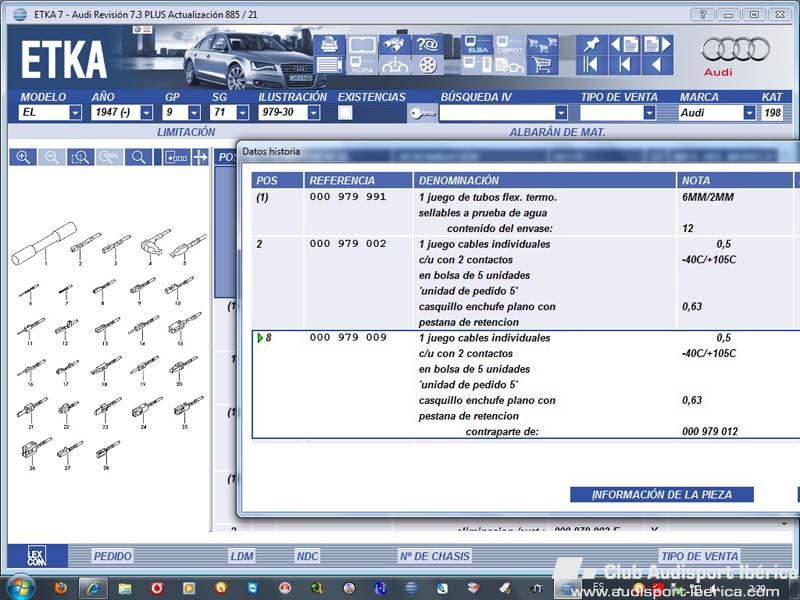
Task: Toggle the illustration thumbnail strip icon
Action: (x=177, y=157)
